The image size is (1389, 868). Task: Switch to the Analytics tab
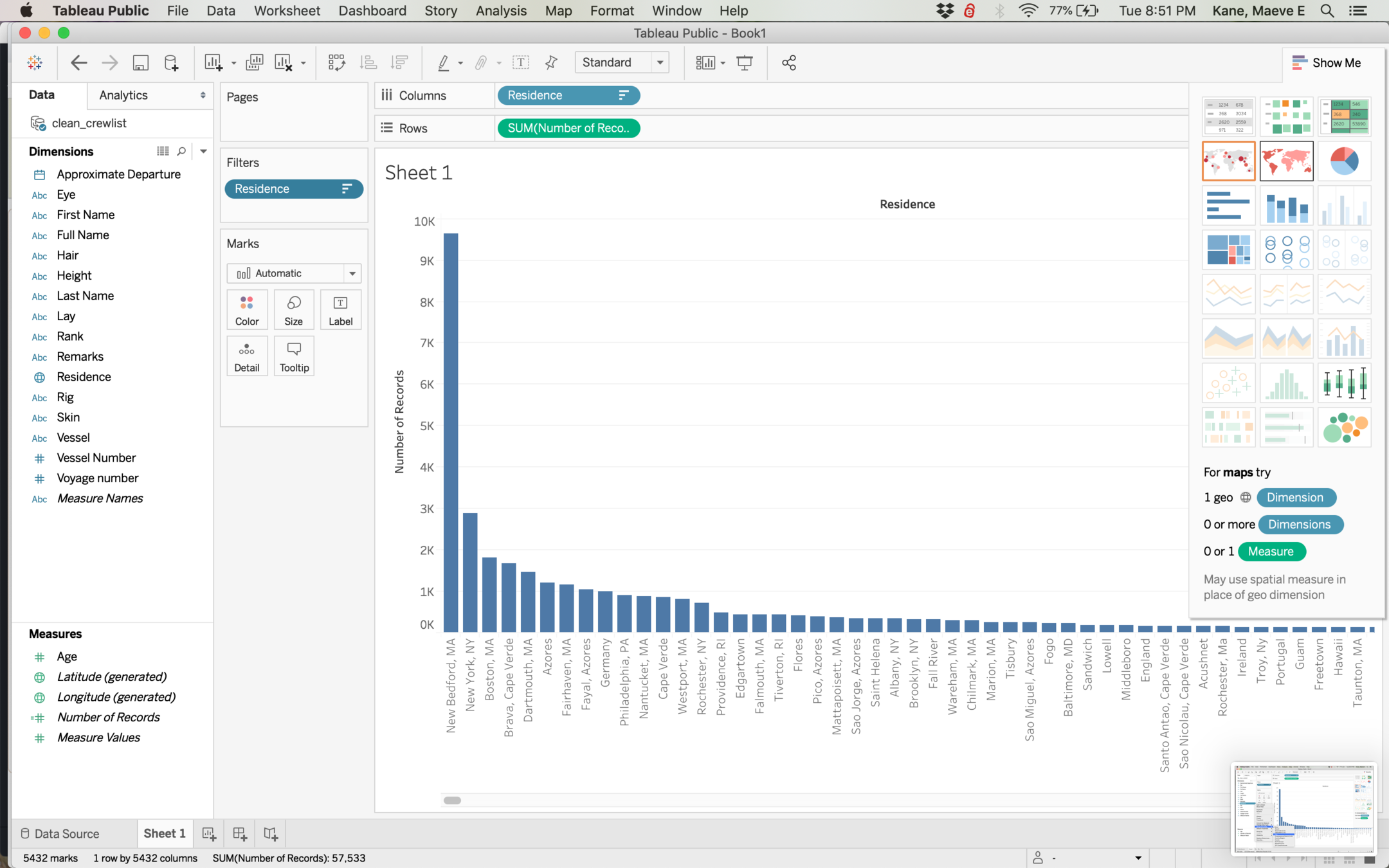pyautogui.click(x=123, y=95)
